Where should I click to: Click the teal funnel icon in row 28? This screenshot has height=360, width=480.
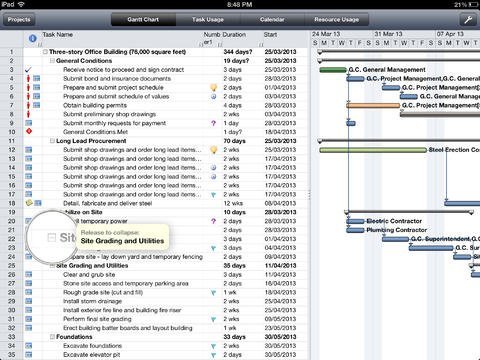point(214,293)
